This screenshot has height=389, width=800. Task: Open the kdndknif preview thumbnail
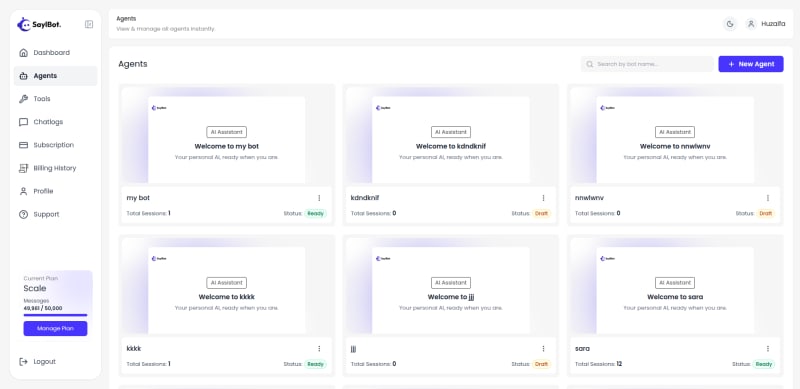click(451, 135)
